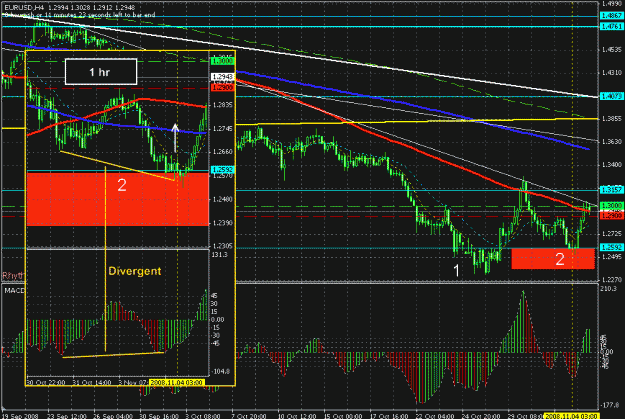Click the yellow 2008.11.04 03:00 tag on main time axis
Screen dimensions: 625x419
click(572, 416)
